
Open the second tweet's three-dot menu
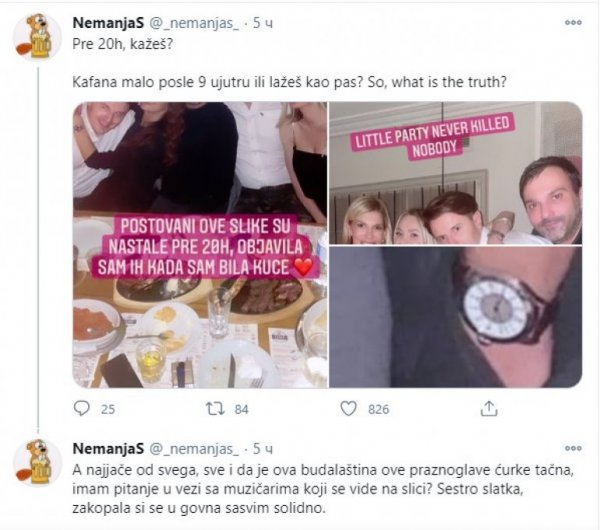coord(573,448)
